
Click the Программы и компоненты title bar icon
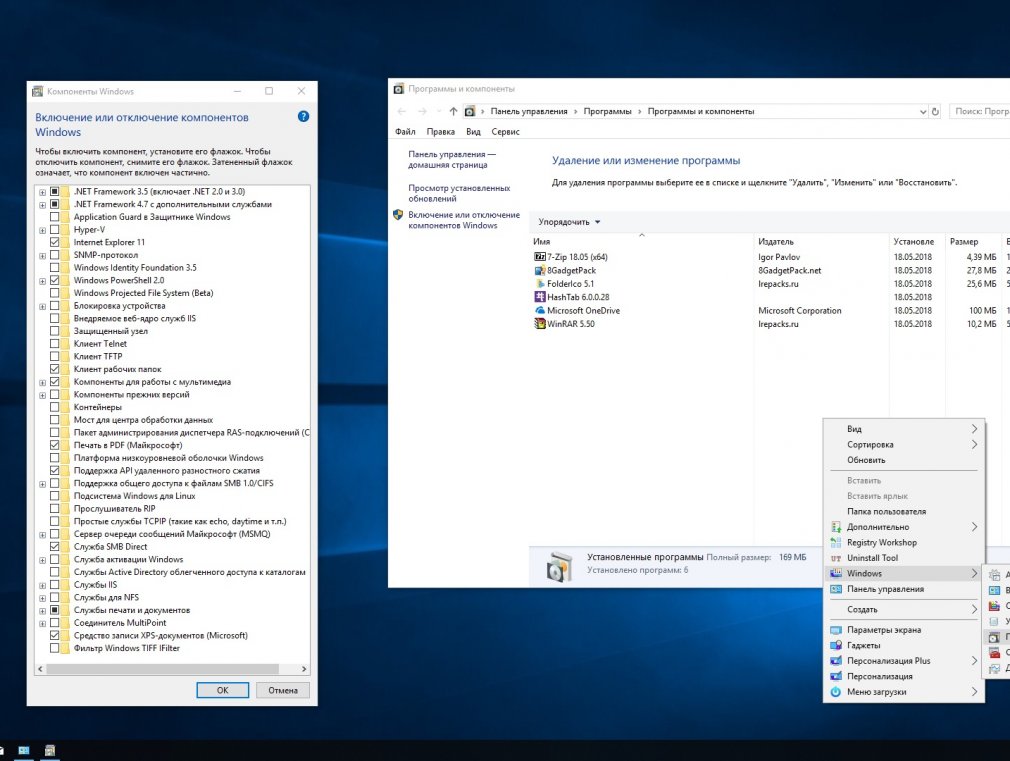[399, 89]
